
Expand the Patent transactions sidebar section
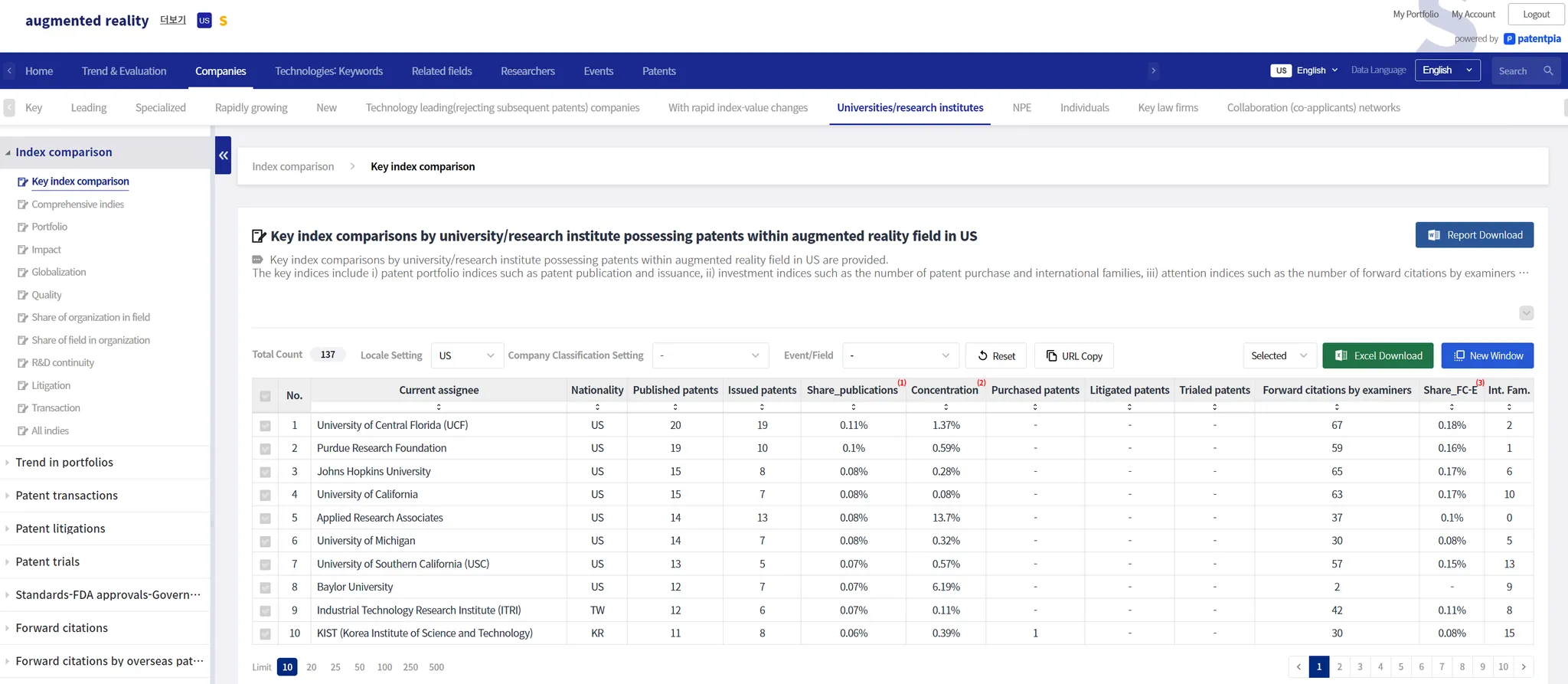[67, 496]
